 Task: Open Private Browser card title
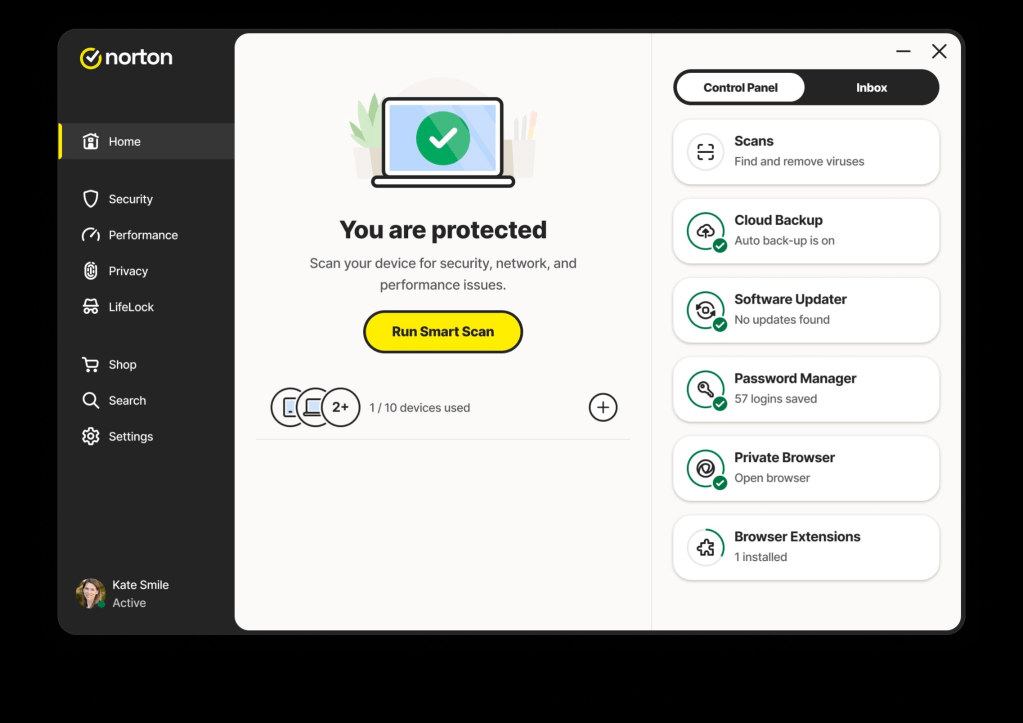pyautogui.click(x=784, y=457)
